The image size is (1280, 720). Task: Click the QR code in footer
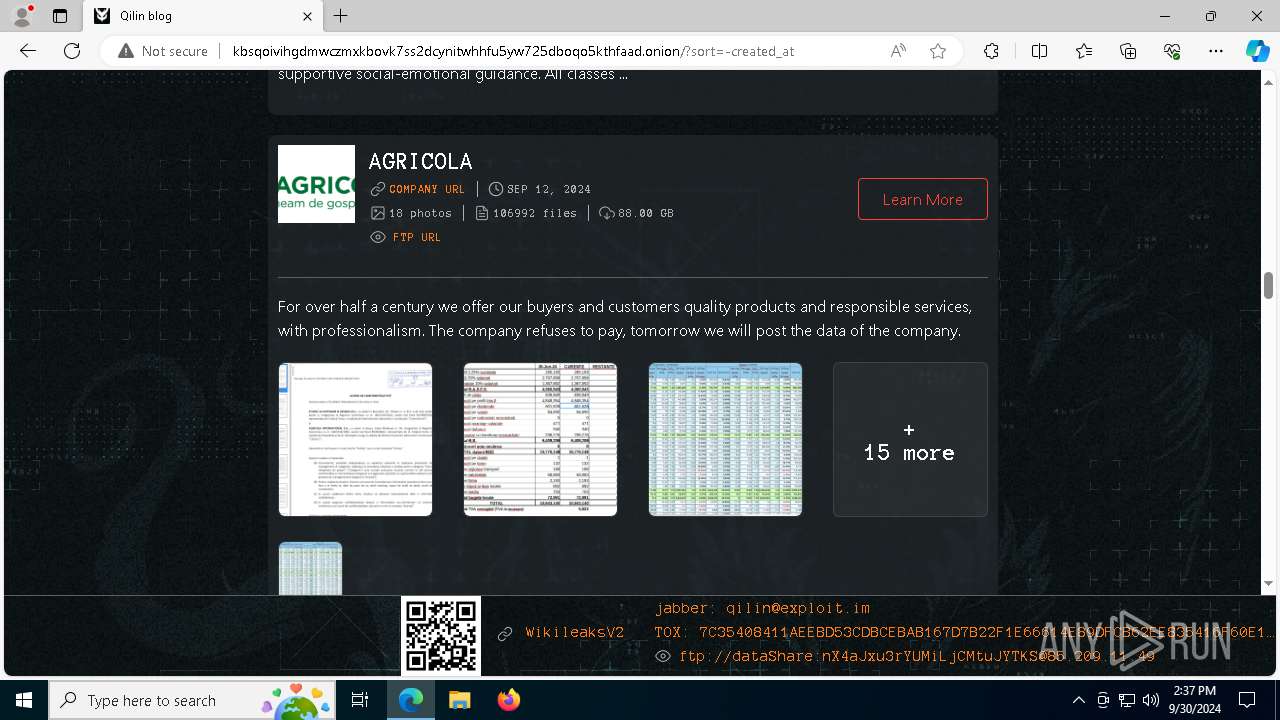point(441,636)
